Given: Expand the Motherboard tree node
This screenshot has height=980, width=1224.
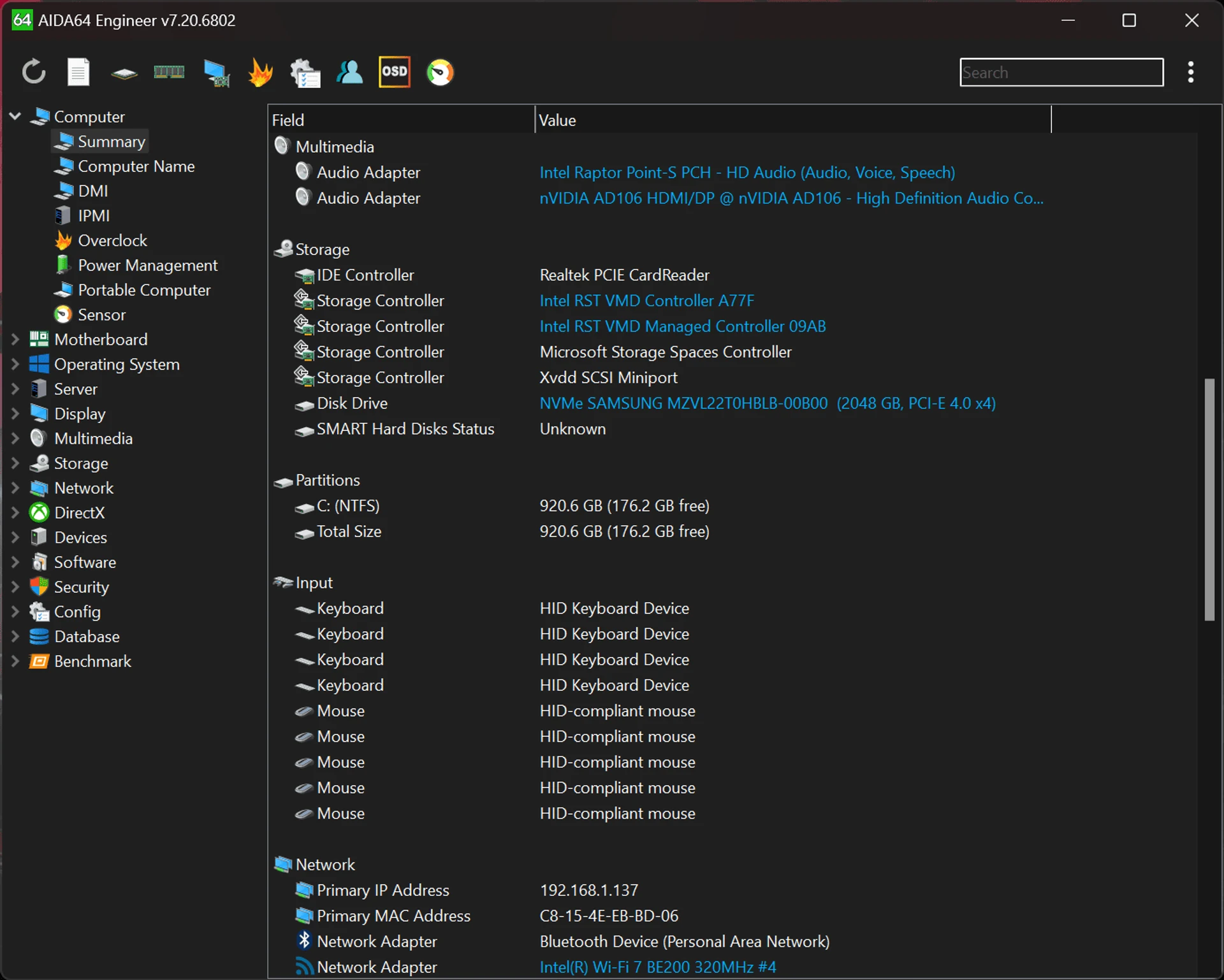Looking at the screenshot, I should pos(15,340).
